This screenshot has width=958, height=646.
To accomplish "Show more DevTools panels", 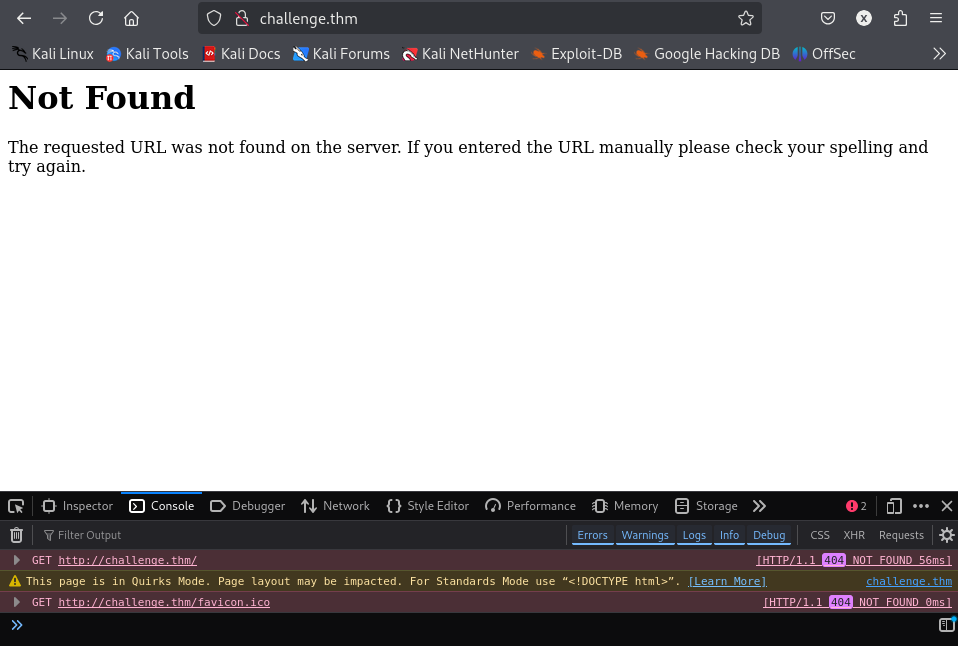I will (759, 506).
